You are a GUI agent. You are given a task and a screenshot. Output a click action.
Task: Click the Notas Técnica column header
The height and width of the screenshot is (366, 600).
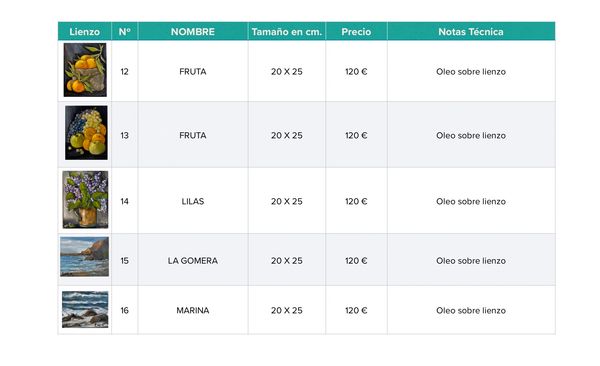point(471,31)
